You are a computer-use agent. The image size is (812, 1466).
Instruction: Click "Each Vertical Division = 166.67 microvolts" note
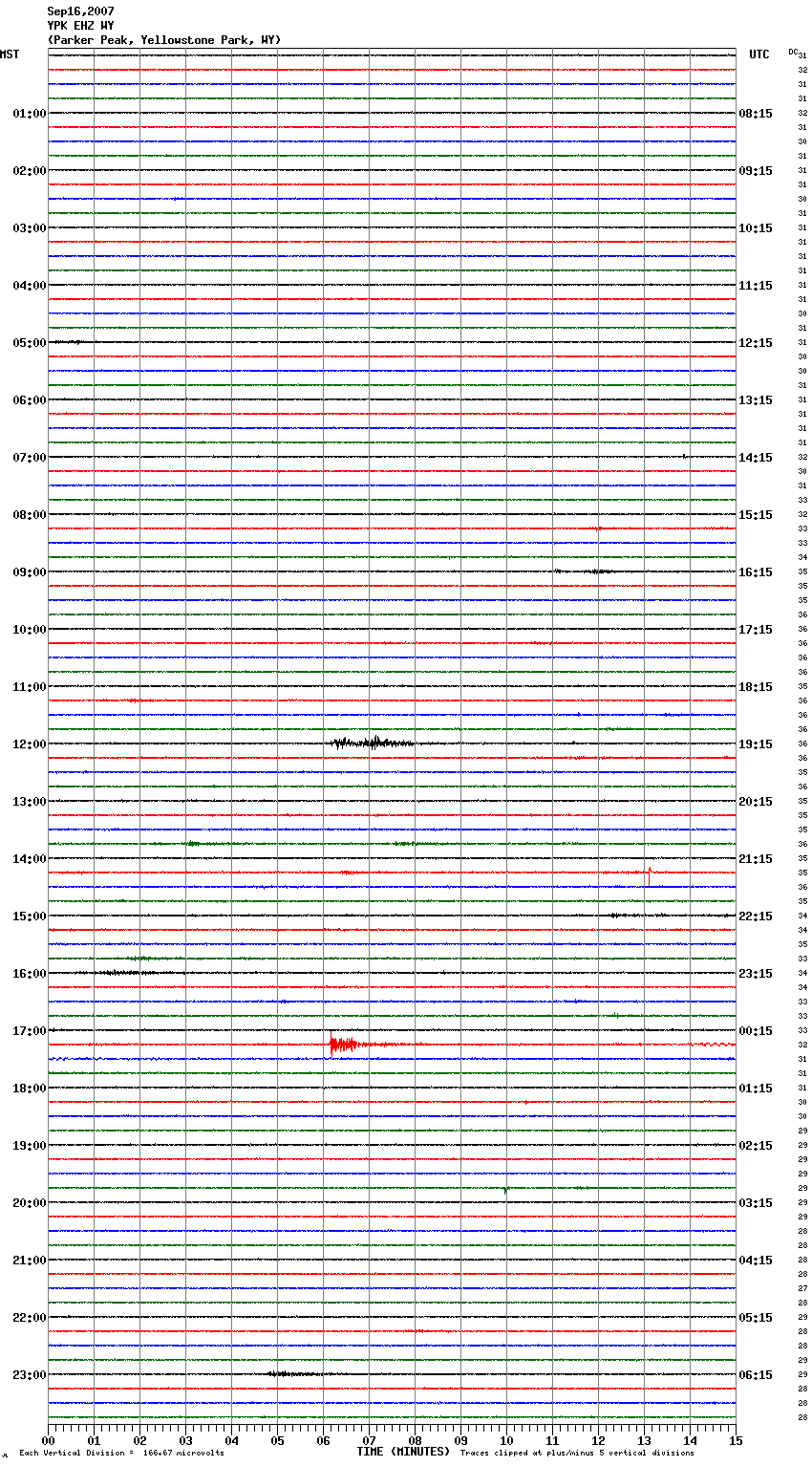[x=121, y=1454]
